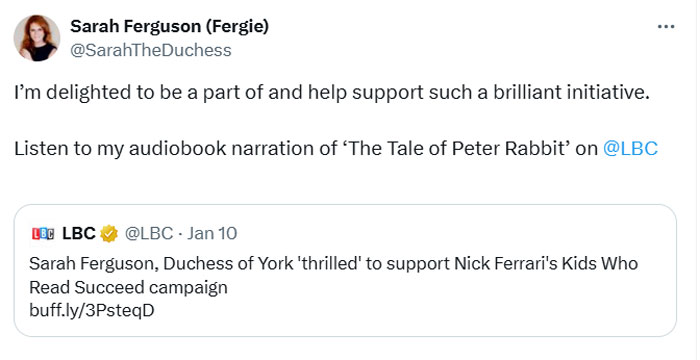Open Sarah Ferguson's profile picture

coord(37,38)
